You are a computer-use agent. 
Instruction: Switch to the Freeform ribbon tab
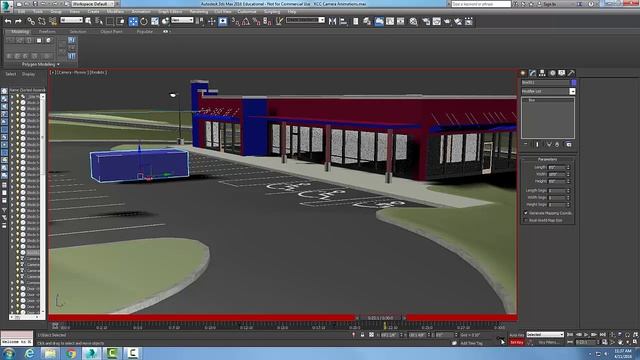point(47,31)
